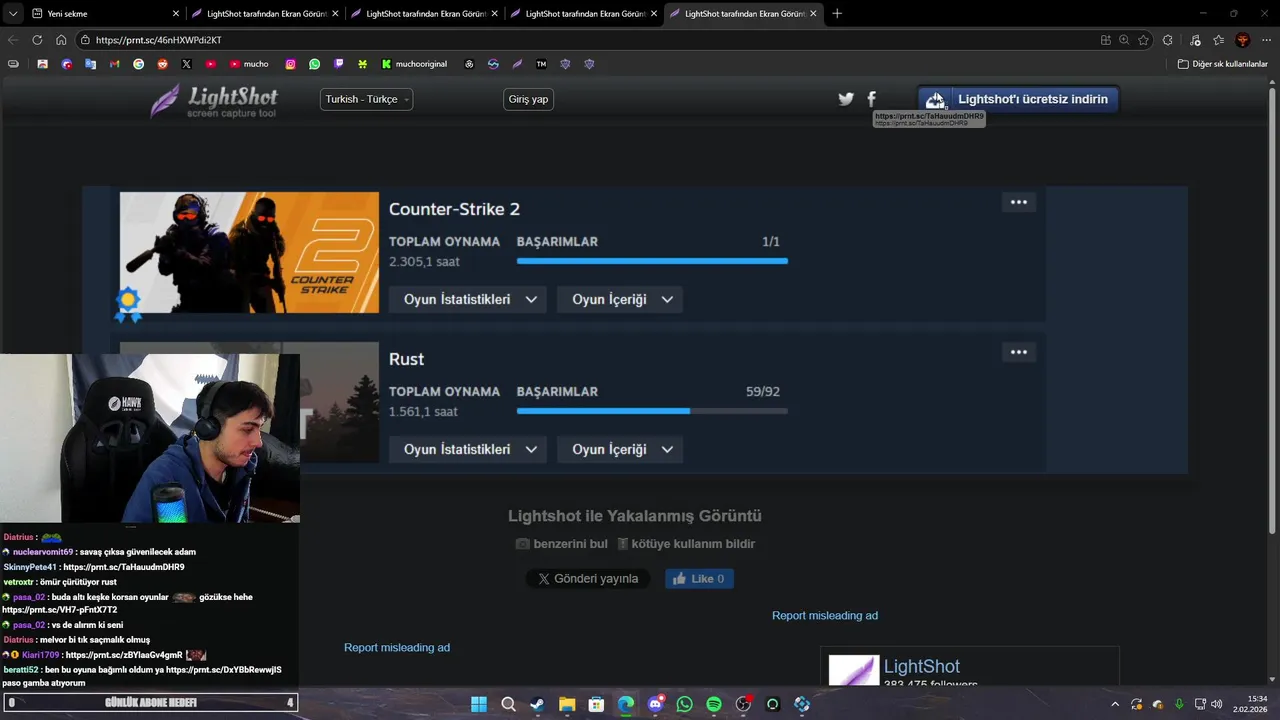Open the Google bookmark icon

click(x=139, y=64)
